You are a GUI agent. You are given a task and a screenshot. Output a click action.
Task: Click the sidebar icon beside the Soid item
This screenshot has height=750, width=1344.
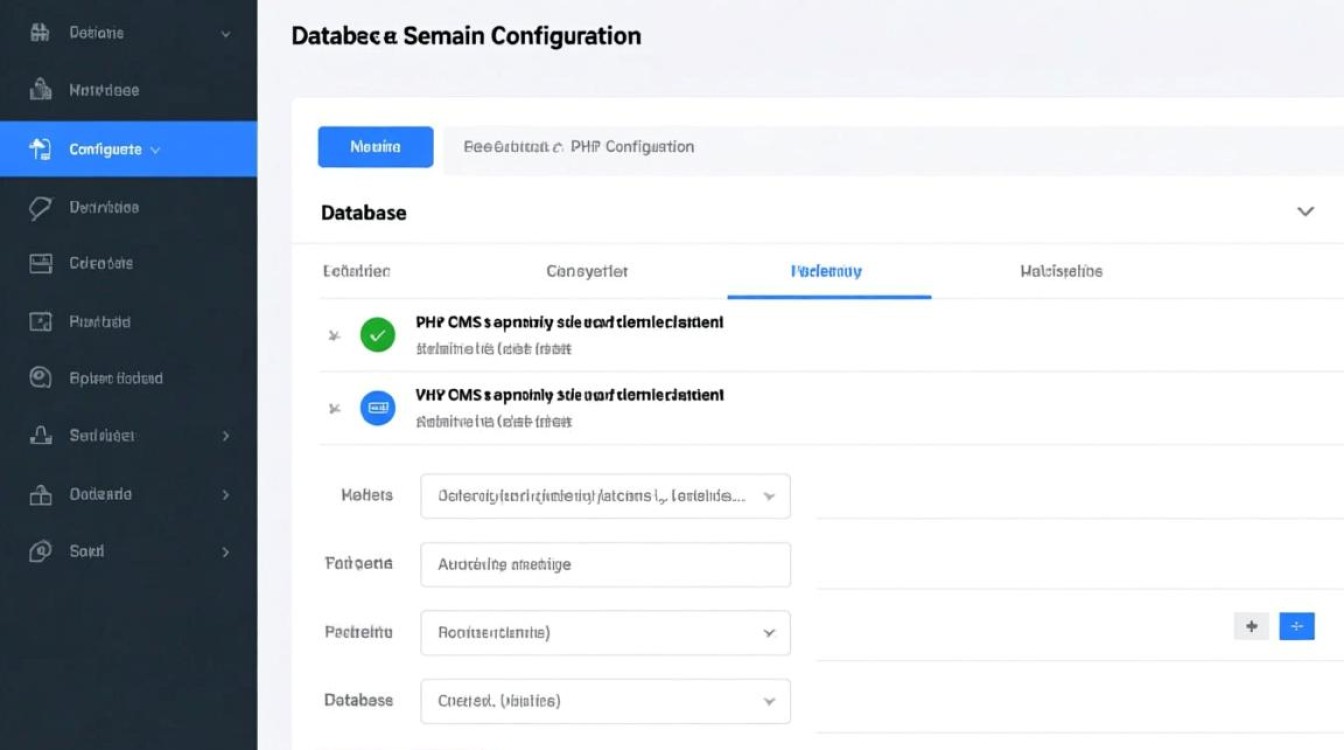point(40,551)
